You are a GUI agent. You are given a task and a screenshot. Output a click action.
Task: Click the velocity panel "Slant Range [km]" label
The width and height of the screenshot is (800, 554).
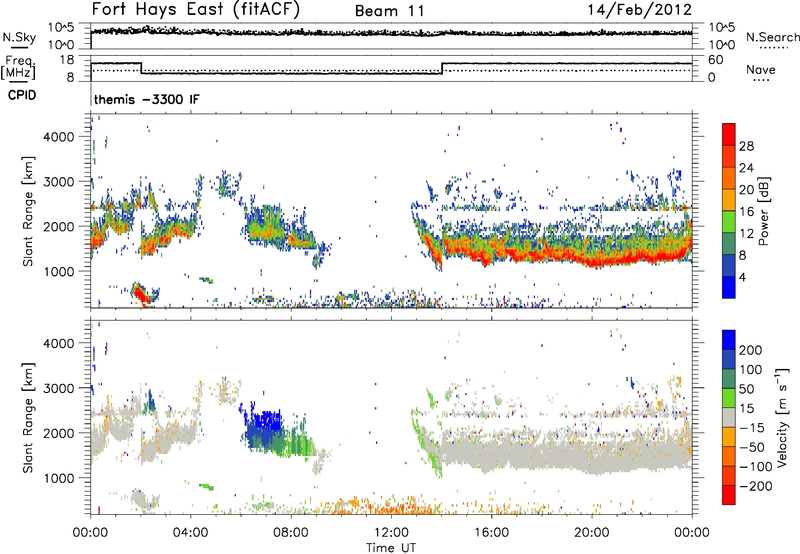click(28, 418)
